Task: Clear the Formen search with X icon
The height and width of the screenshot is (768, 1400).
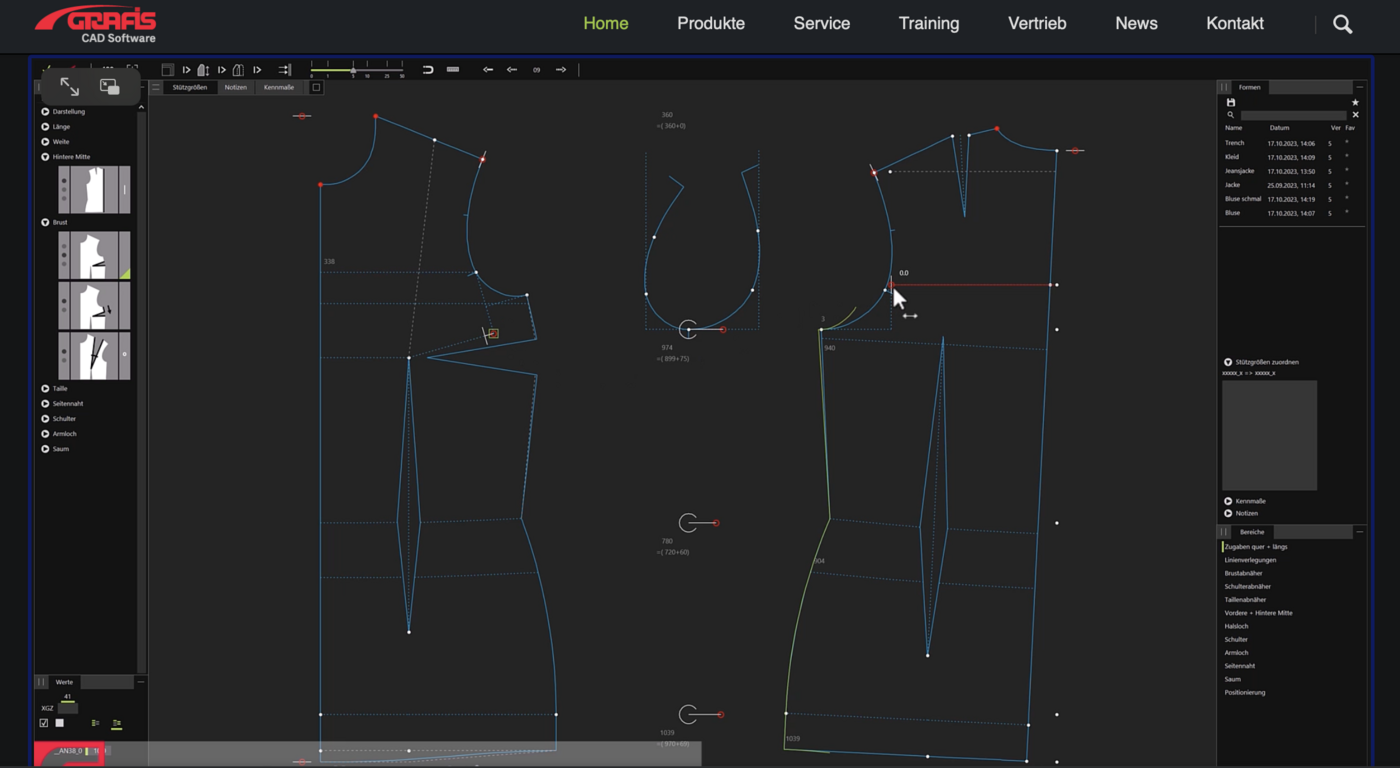Action: pos(1355,115)
